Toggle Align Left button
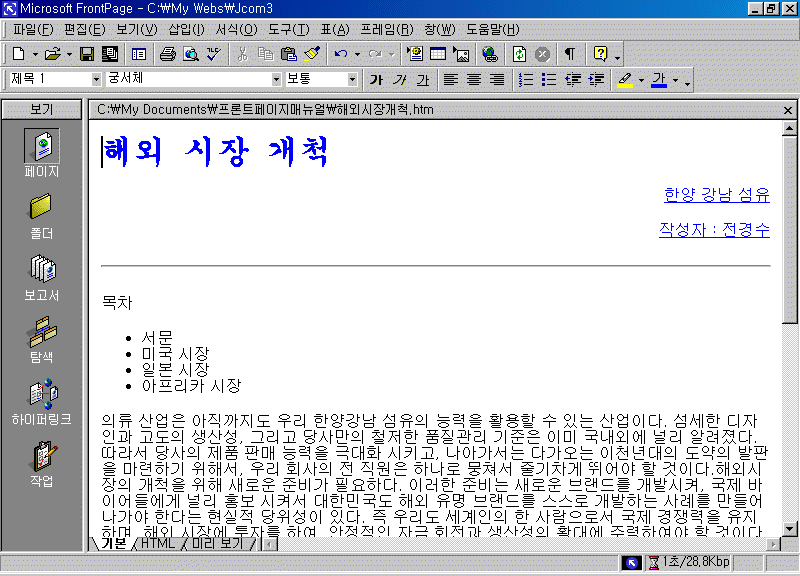 451,79
